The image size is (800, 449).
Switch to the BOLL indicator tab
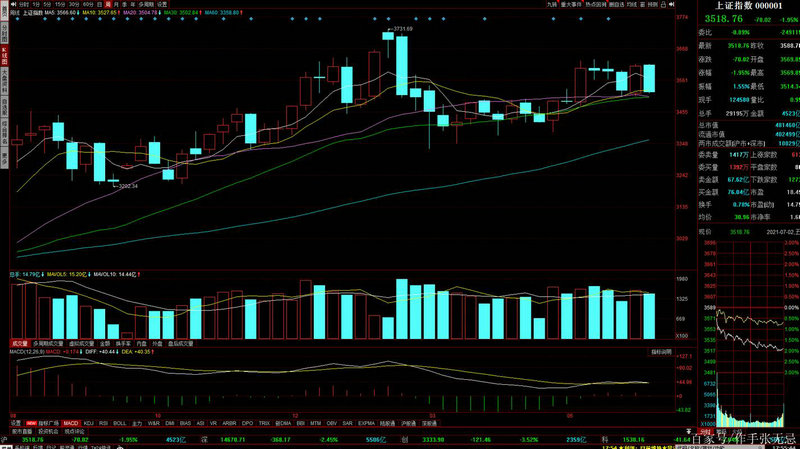point(119,423)
